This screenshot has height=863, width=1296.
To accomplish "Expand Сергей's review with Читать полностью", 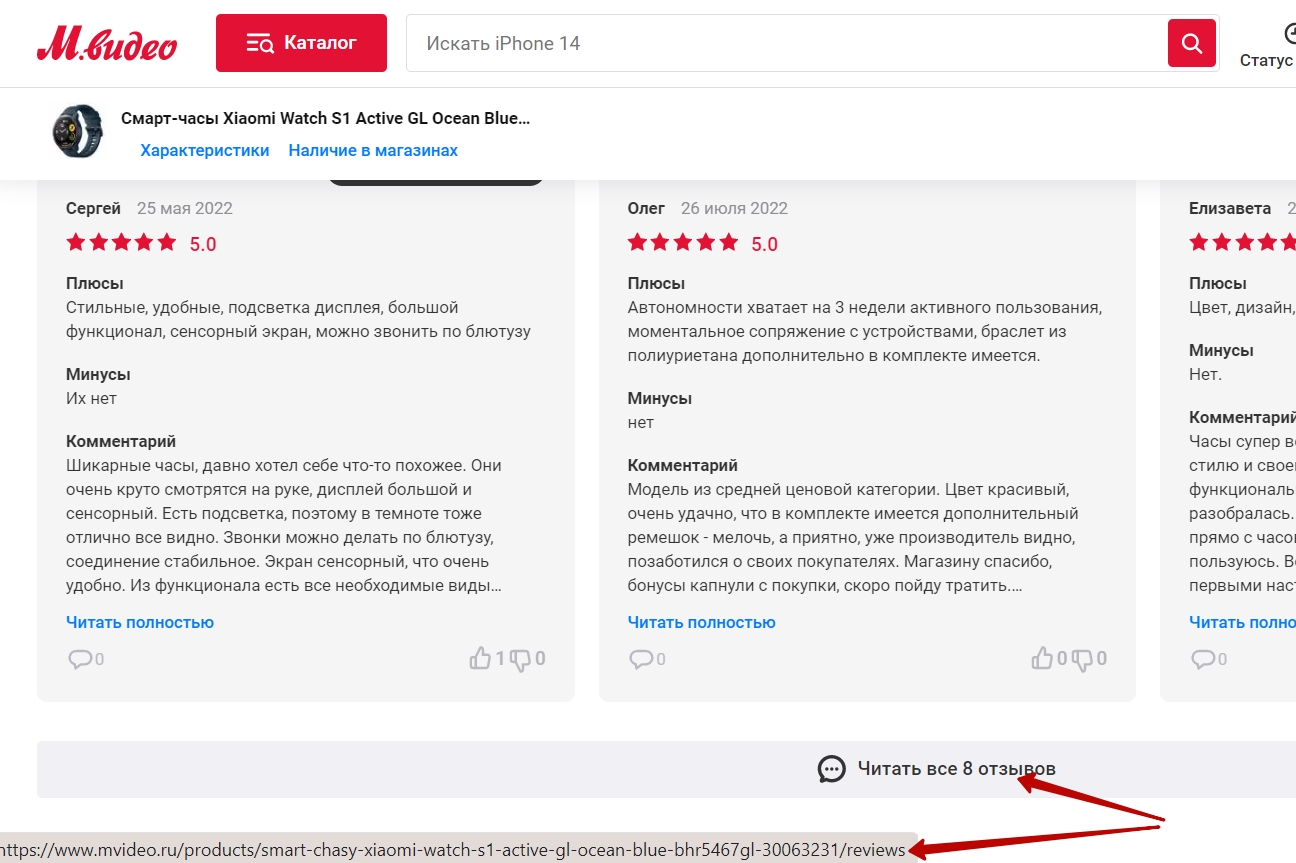I will point(140,622).
